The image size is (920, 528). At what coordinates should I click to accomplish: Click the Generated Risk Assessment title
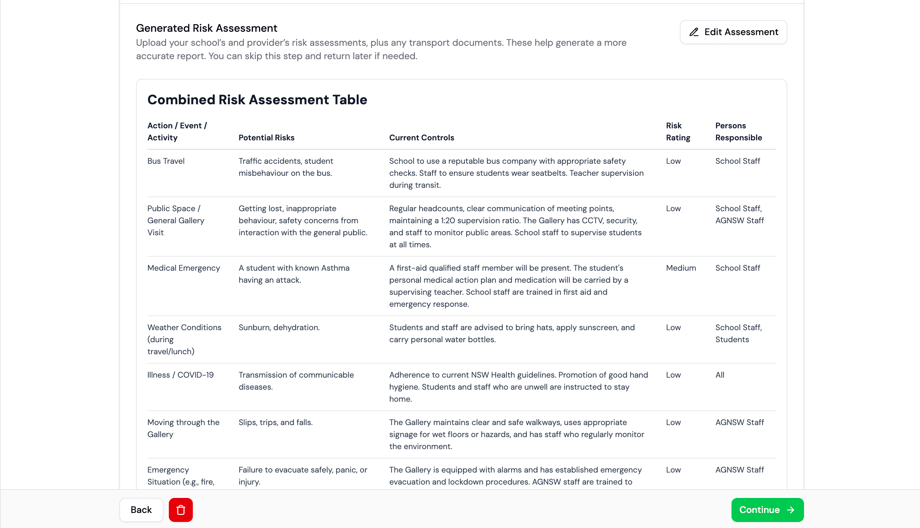(206, 28)
